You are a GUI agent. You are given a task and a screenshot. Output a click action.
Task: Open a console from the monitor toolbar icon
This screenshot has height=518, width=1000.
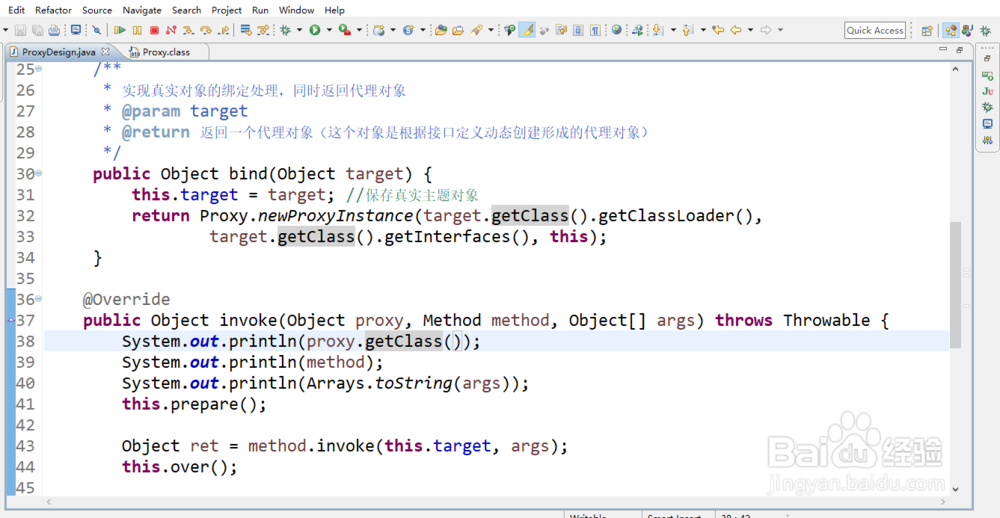pyautogui.click(x=77, y=30)
